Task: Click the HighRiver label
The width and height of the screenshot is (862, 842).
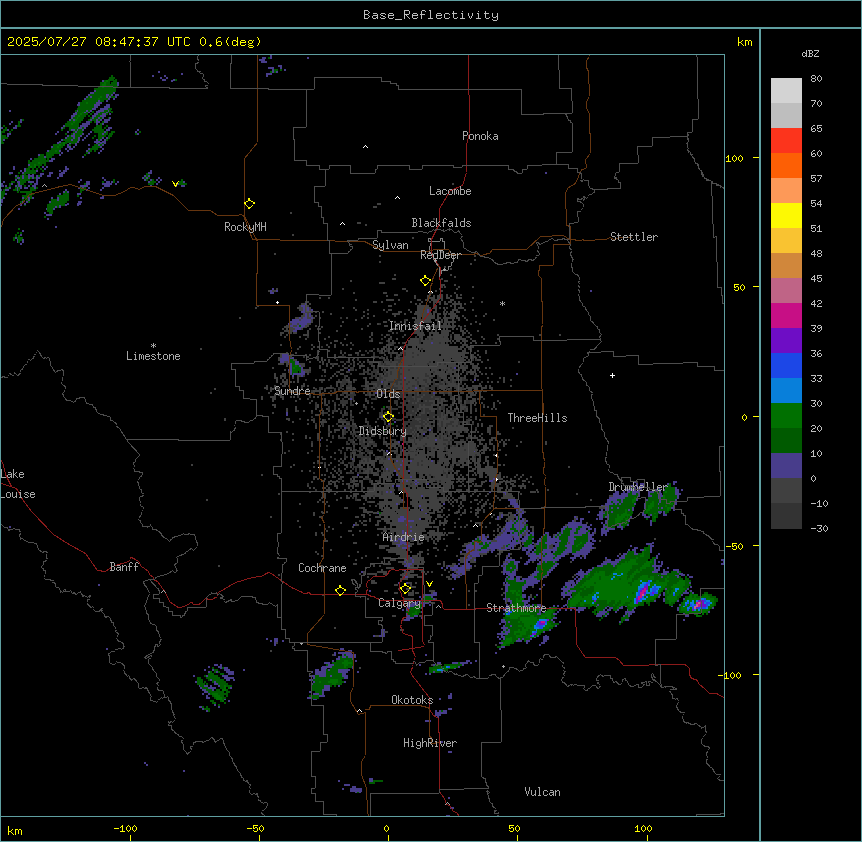Action: (430, 743)
